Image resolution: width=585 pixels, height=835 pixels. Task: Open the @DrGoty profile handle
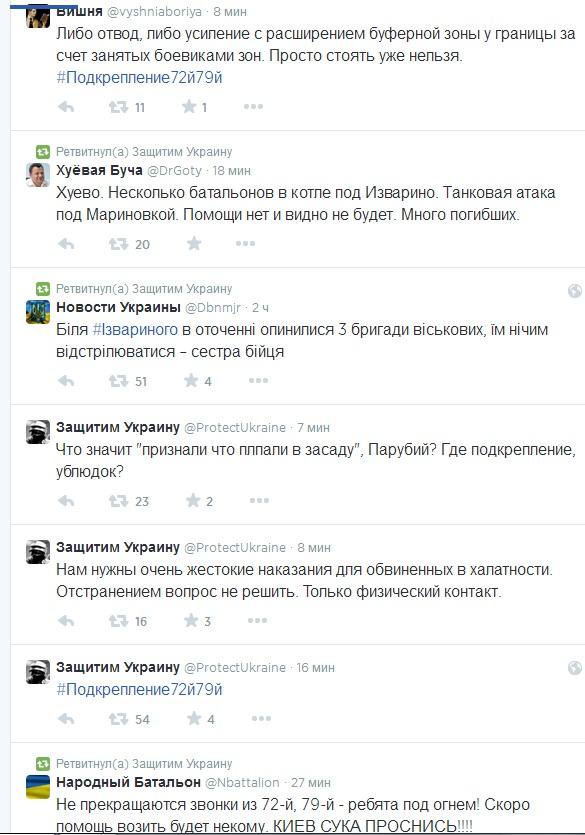point(174,170)
